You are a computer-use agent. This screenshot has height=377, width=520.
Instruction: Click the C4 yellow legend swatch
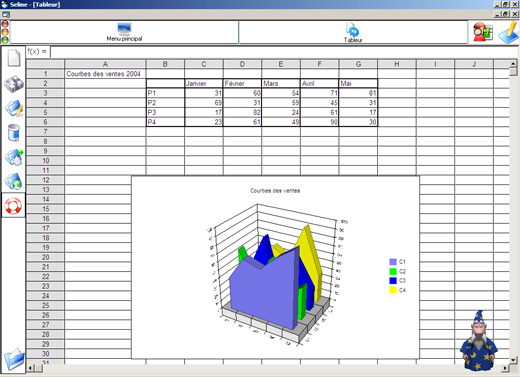coord(393,290)
